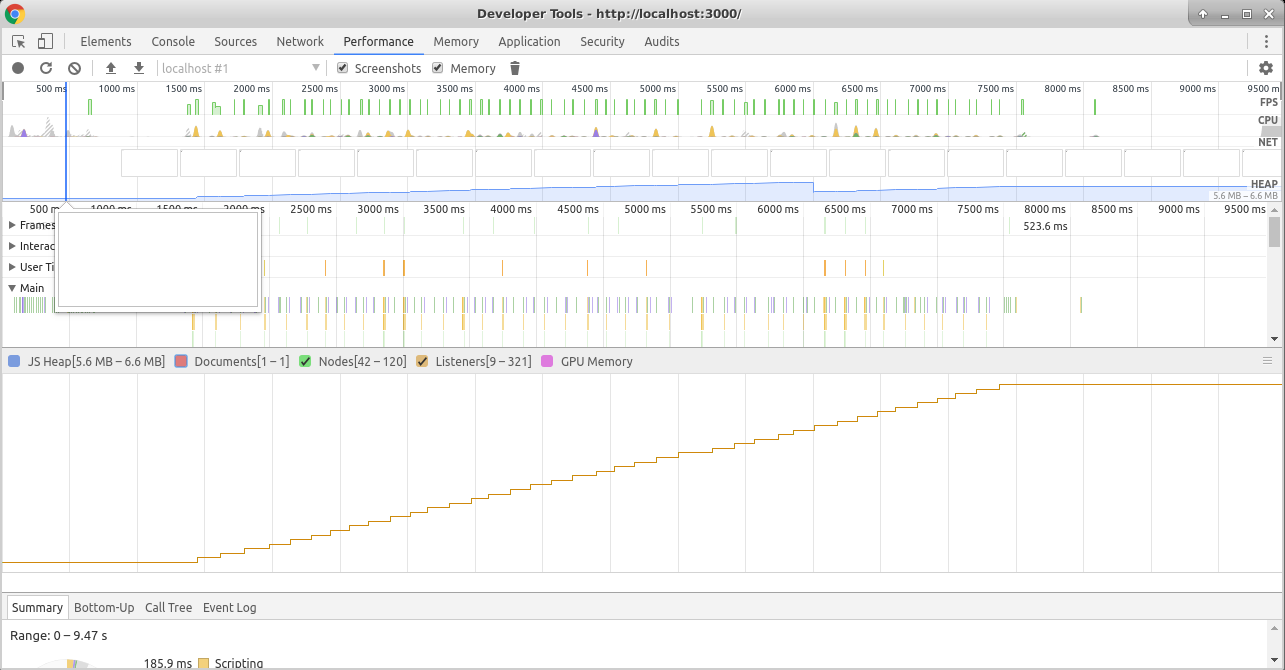
Task: Switch to the Console tab
Action: (x=173, y=41)
